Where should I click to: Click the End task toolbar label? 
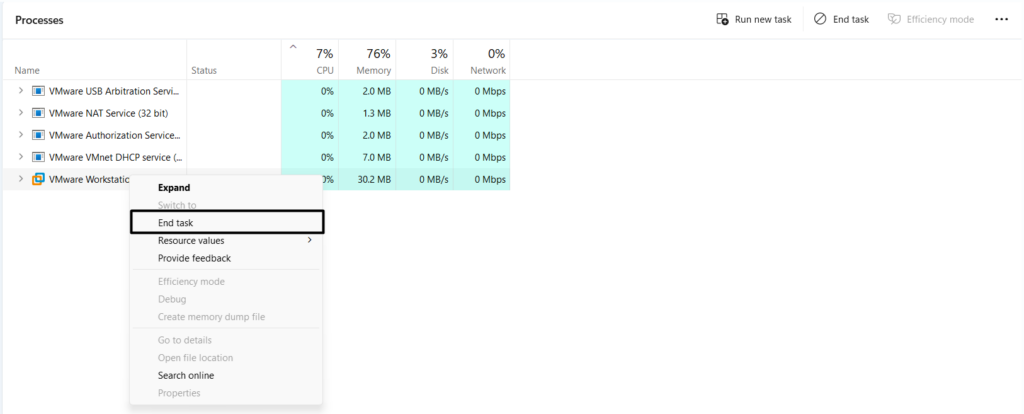pyautogui.click(x=851, y=20)
